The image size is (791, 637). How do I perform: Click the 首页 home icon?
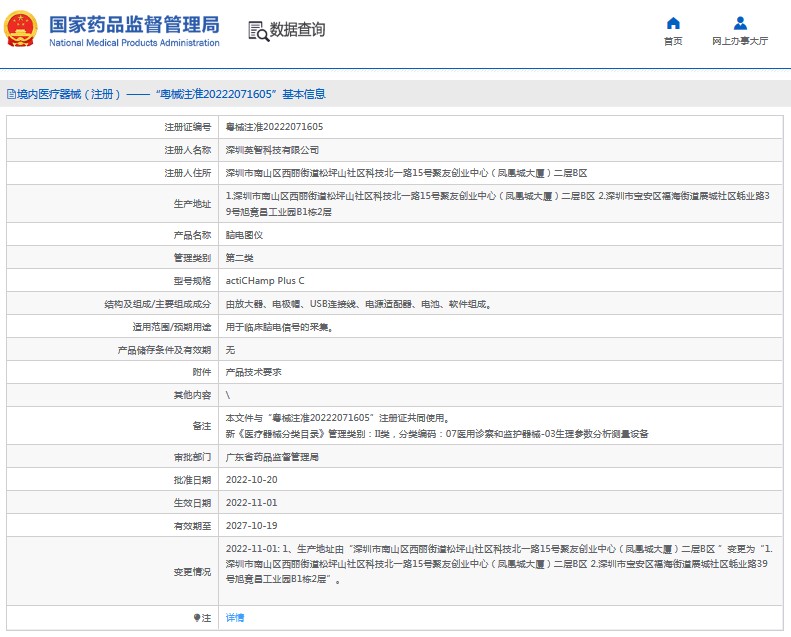(673, 23)
